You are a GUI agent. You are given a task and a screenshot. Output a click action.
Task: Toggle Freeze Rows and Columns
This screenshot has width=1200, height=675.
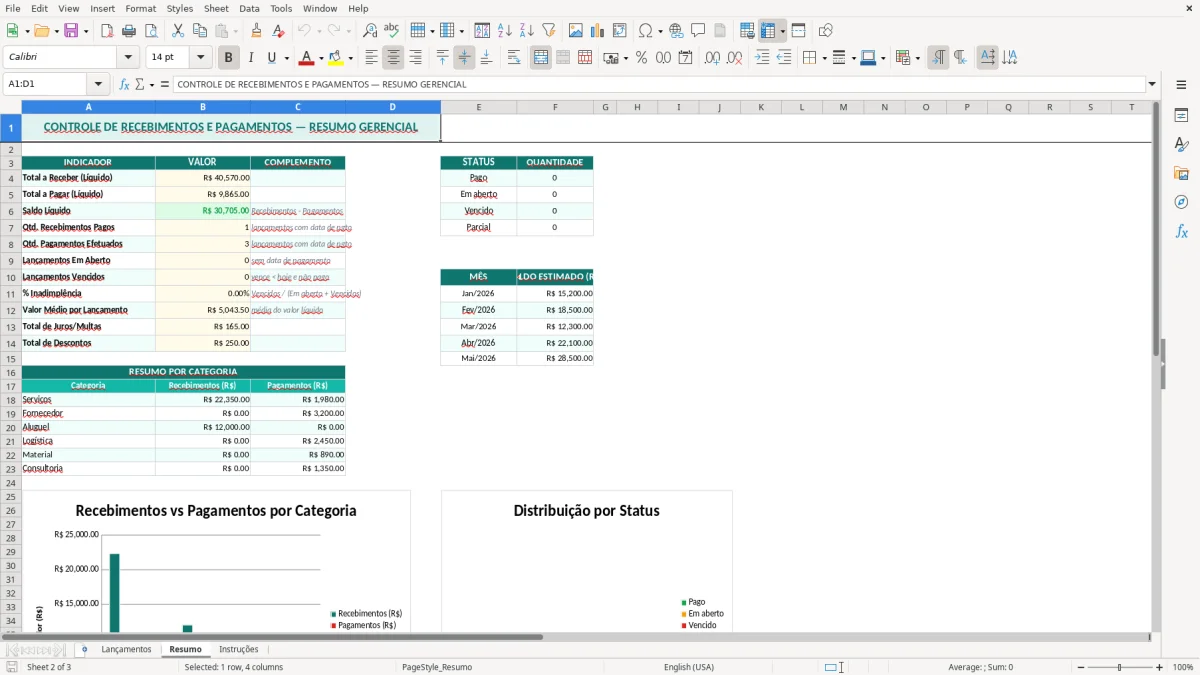pos(768,31)
